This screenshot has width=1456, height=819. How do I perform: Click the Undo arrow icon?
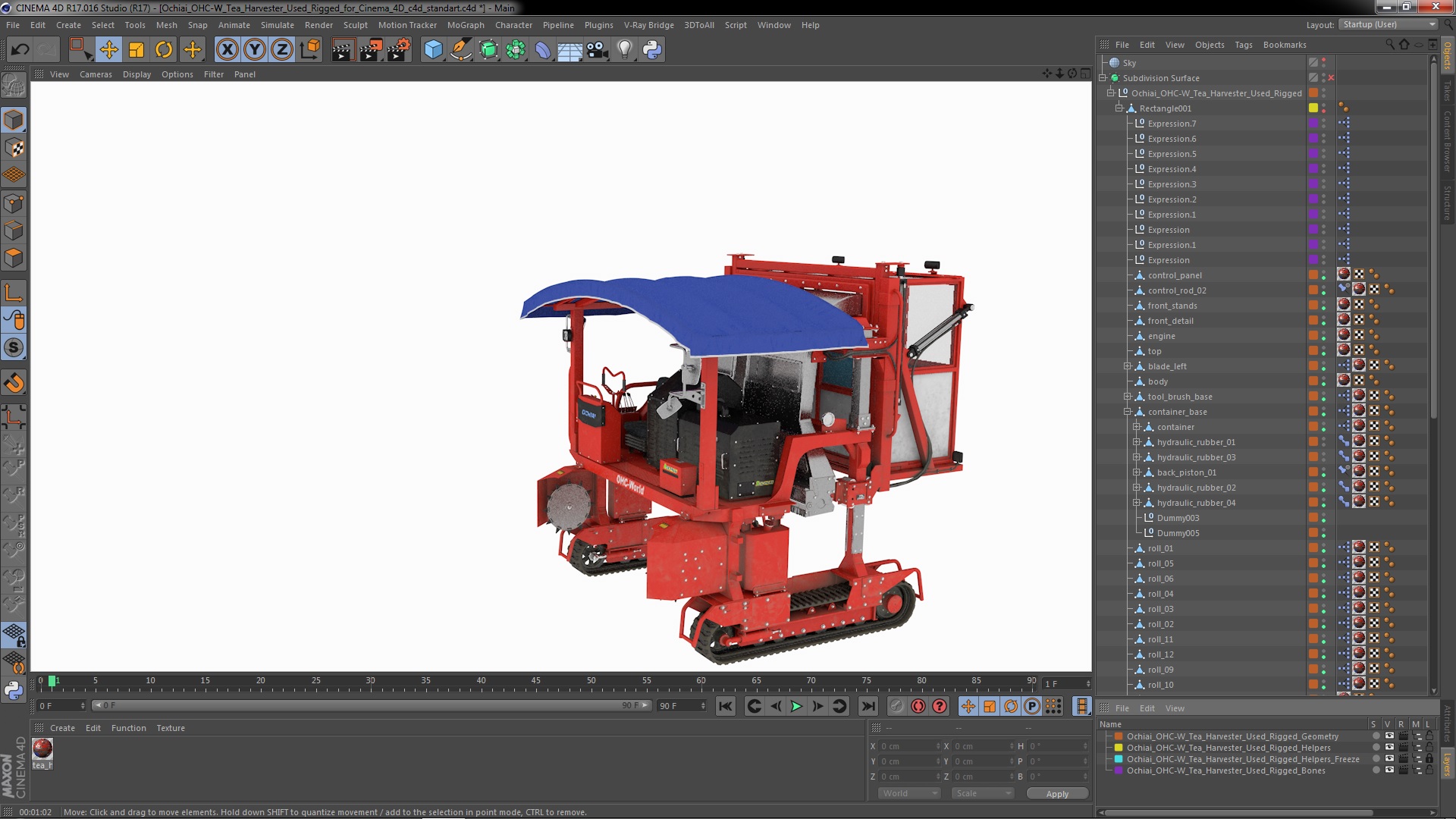pyautogui.click(x=20, y=50)
